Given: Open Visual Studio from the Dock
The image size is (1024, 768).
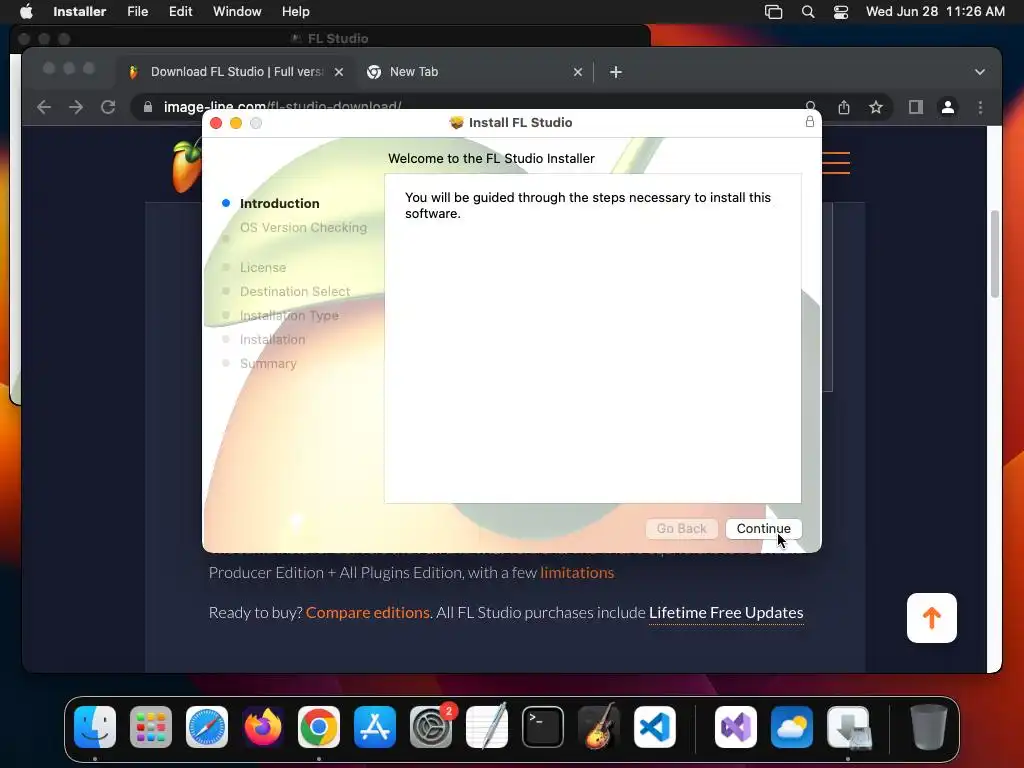Looking at the screenshot, I should (x=736, y=727).
